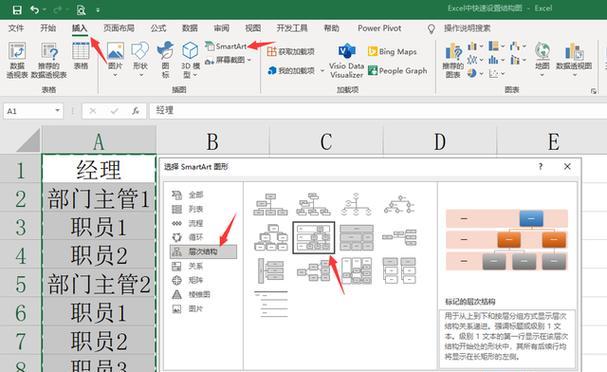This screenshot has width=607, height=372.
Task: Click the SmartArt button
Action: pyautogui.click(x=226, y=46)
